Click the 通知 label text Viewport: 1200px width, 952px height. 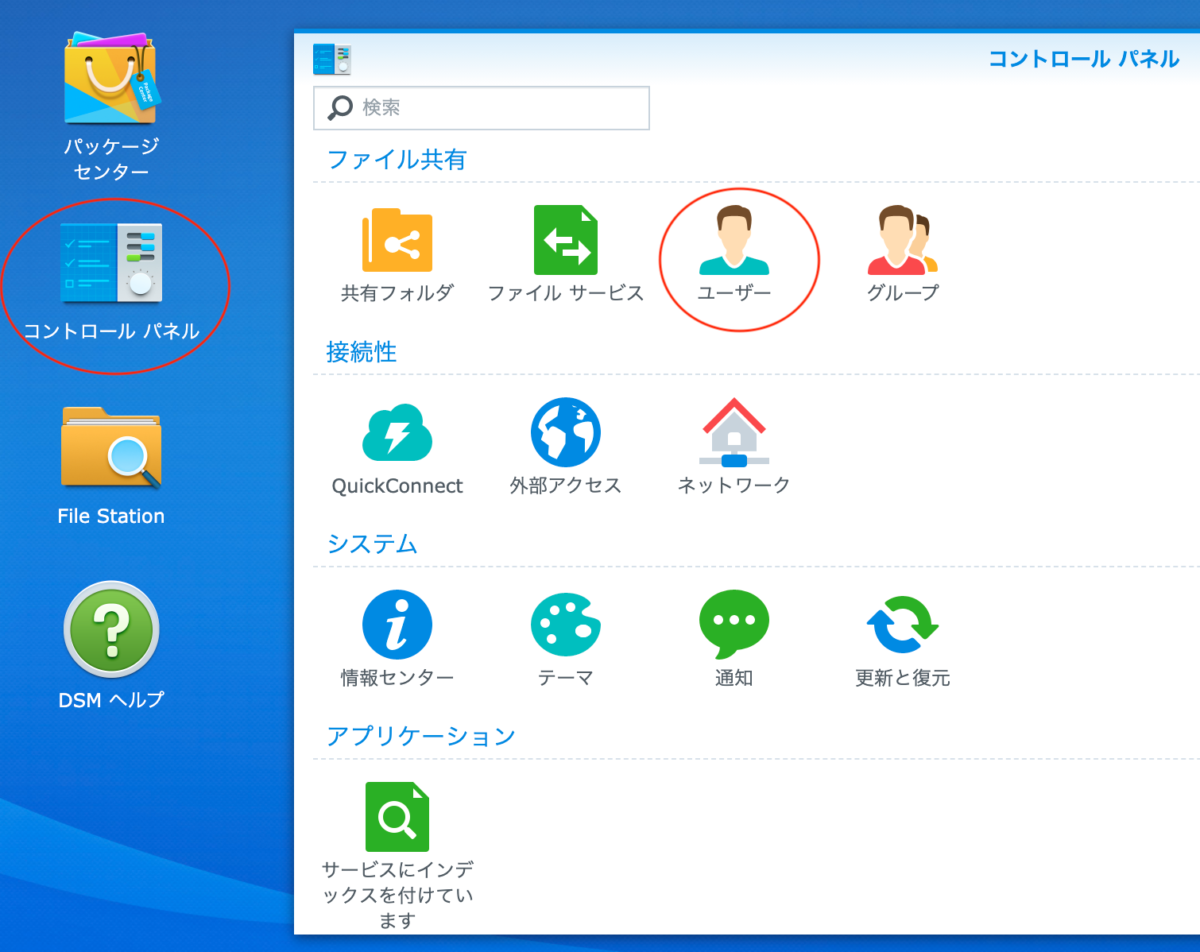(734, 677)
